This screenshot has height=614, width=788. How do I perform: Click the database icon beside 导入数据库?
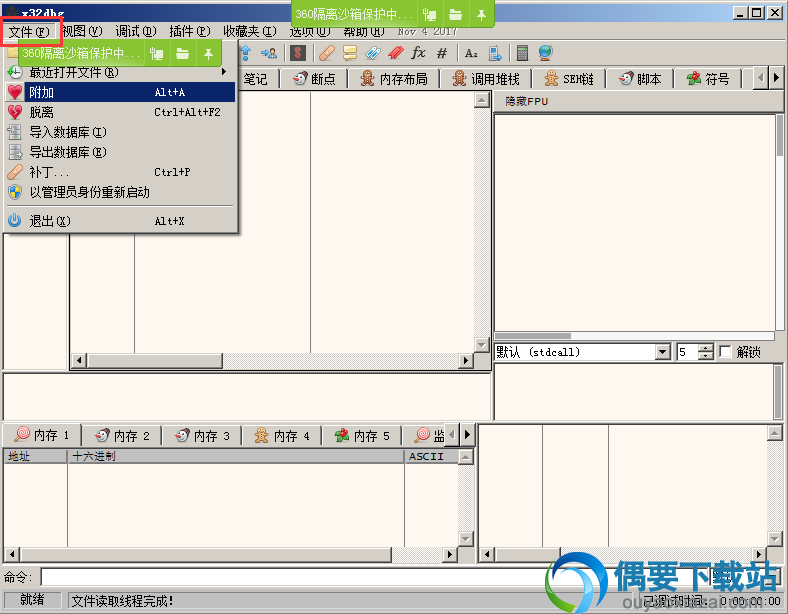(15, 132)
